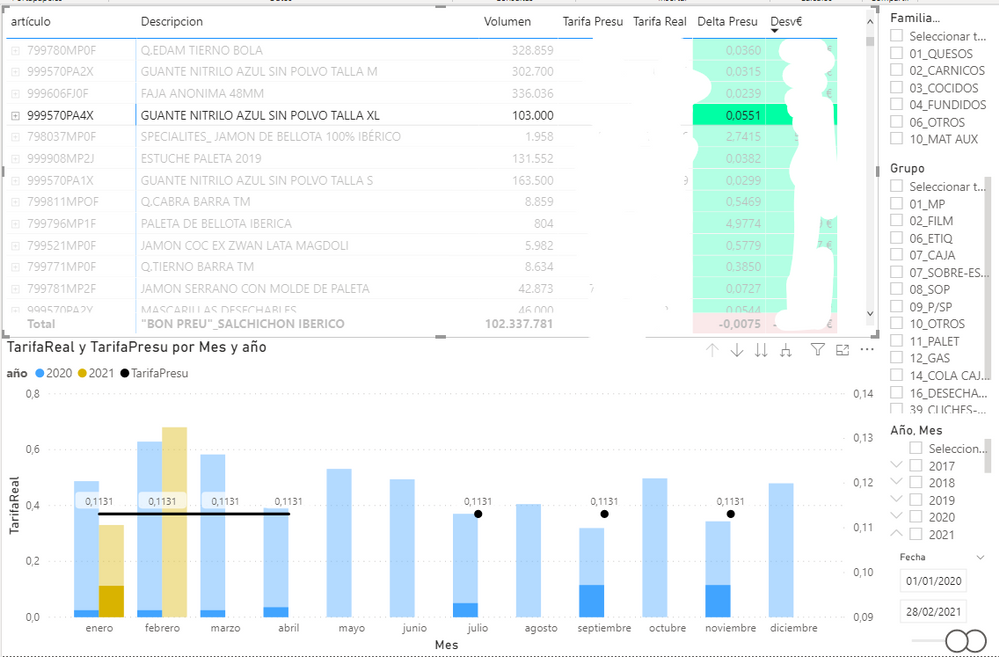Edit the start date field 01/01/2020
Image resolution: width=999 pixels, height=657 pixels.
coord(933,581)
